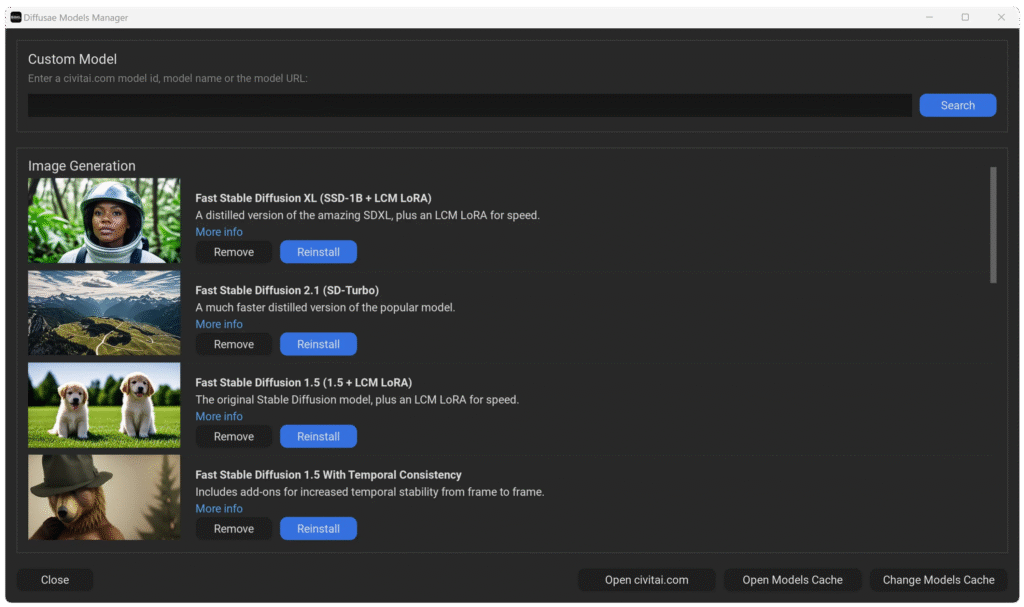The height and width of the screenshot is (607, 1024).
Task: Reinstall Stable Diffusion 1.5 LCM LoRA model
Action: point(318,436)
